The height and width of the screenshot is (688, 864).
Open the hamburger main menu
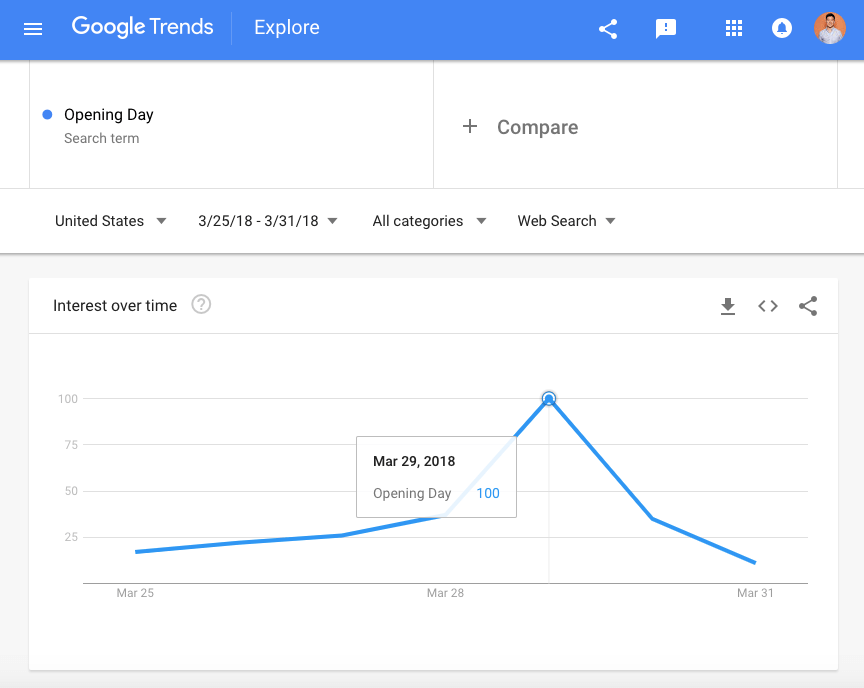click(33, 29)
